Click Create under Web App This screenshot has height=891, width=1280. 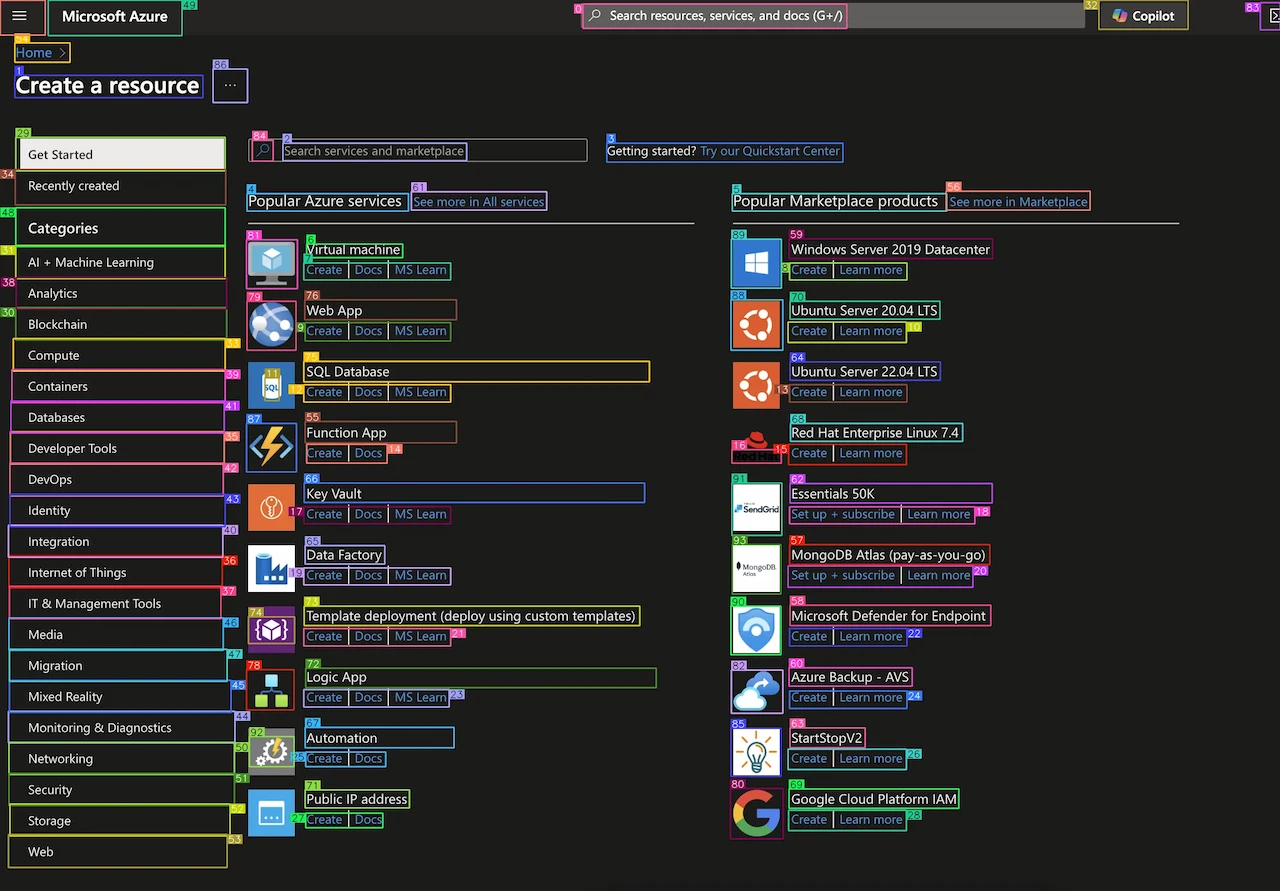pos(325,331)
